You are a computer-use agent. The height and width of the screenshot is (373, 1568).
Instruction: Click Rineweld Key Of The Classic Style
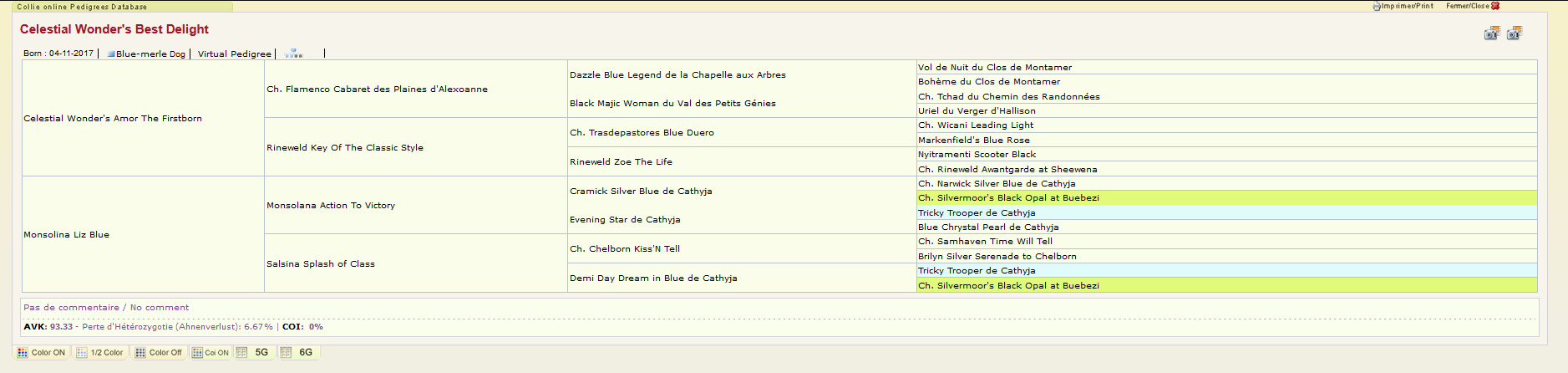click(345, 148)
